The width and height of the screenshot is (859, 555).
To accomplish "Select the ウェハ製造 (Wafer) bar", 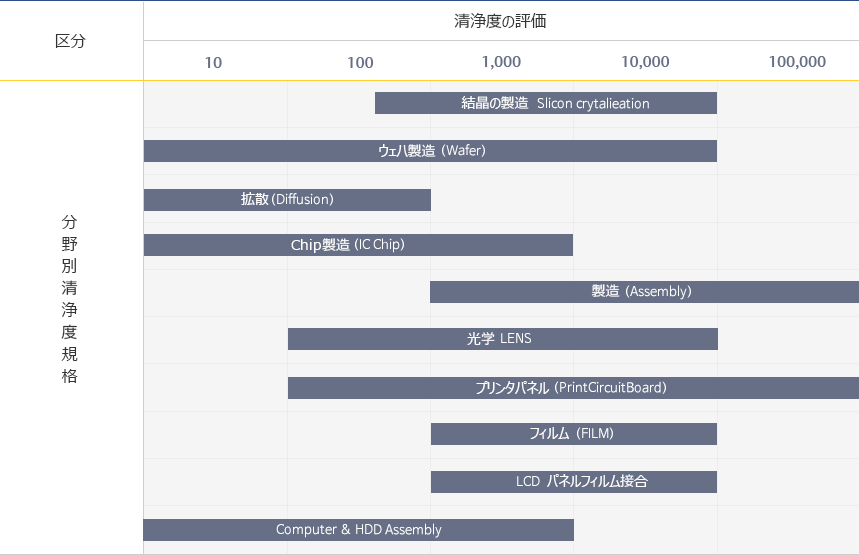I will click(x=430, y=151).
